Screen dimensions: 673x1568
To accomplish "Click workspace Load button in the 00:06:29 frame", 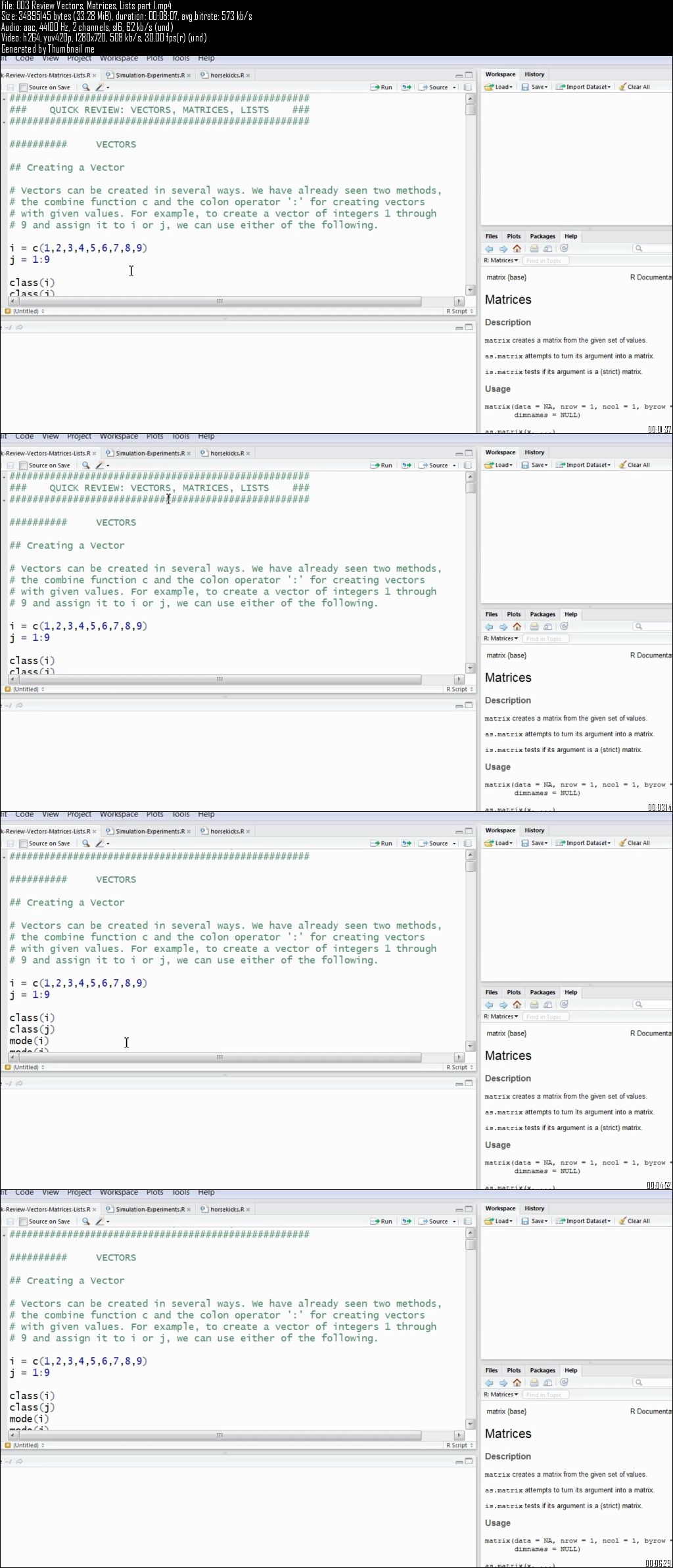I will 498,1221.
